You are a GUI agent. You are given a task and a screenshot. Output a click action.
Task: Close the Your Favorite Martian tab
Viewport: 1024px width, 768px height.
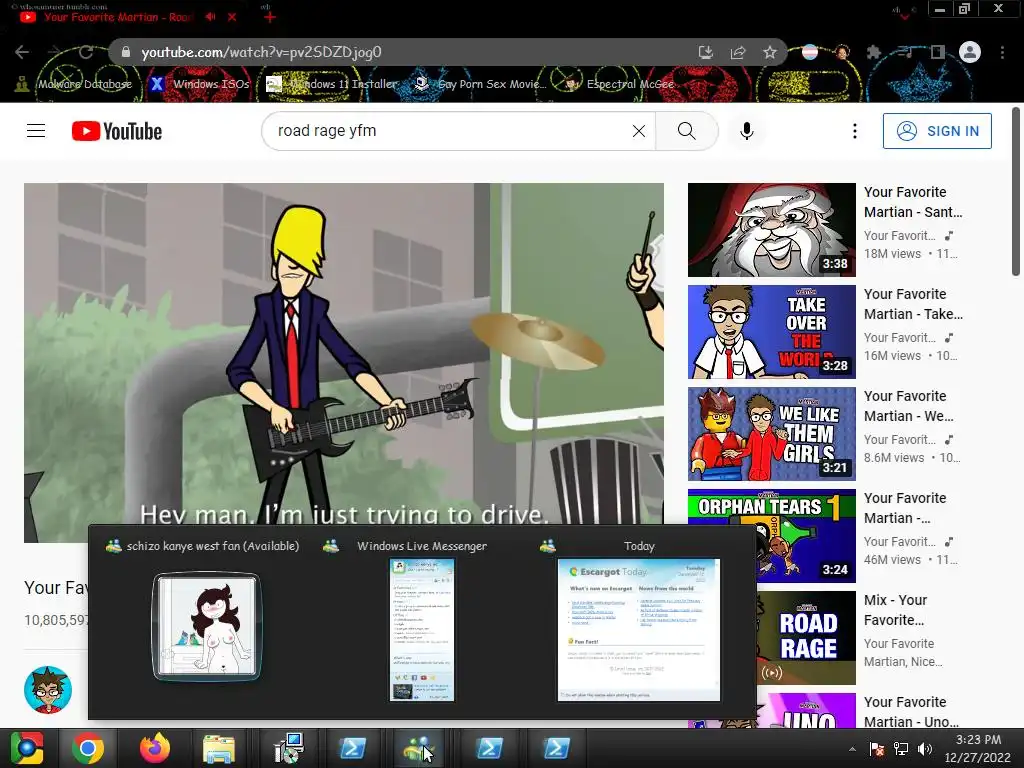(232, 17)
